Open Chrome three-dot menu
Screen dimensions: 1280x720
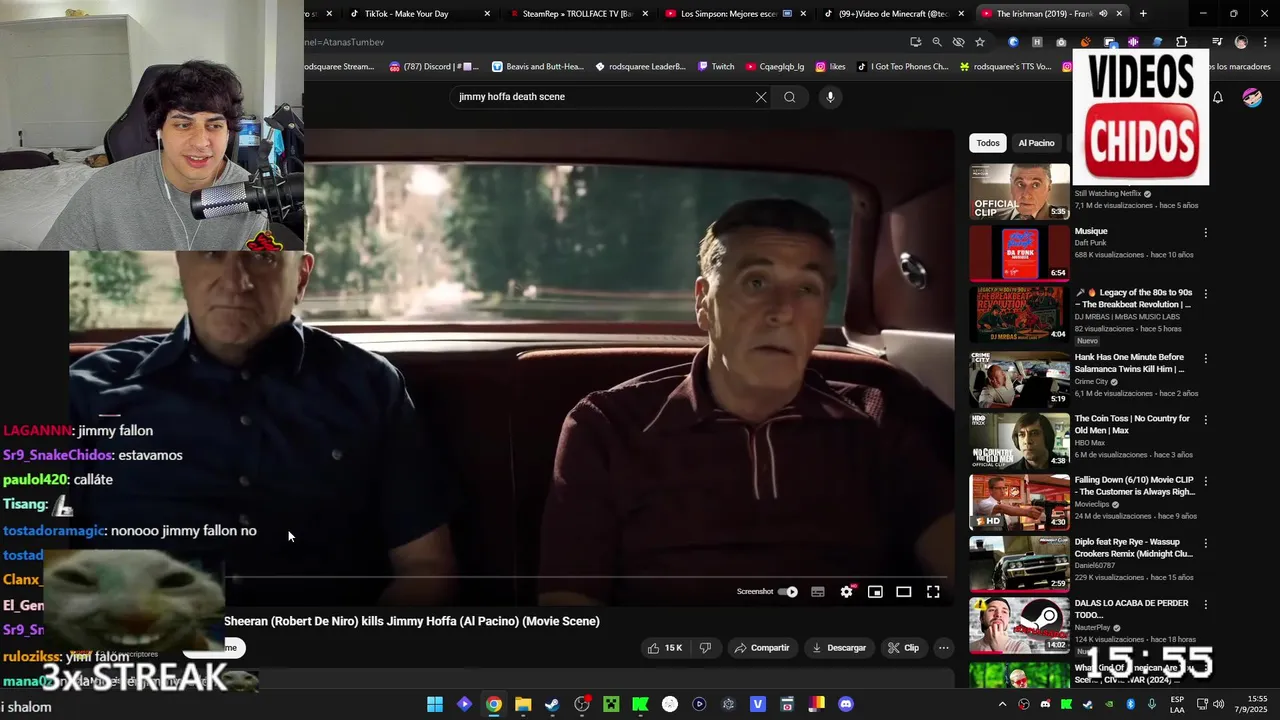click(1263, 42)
